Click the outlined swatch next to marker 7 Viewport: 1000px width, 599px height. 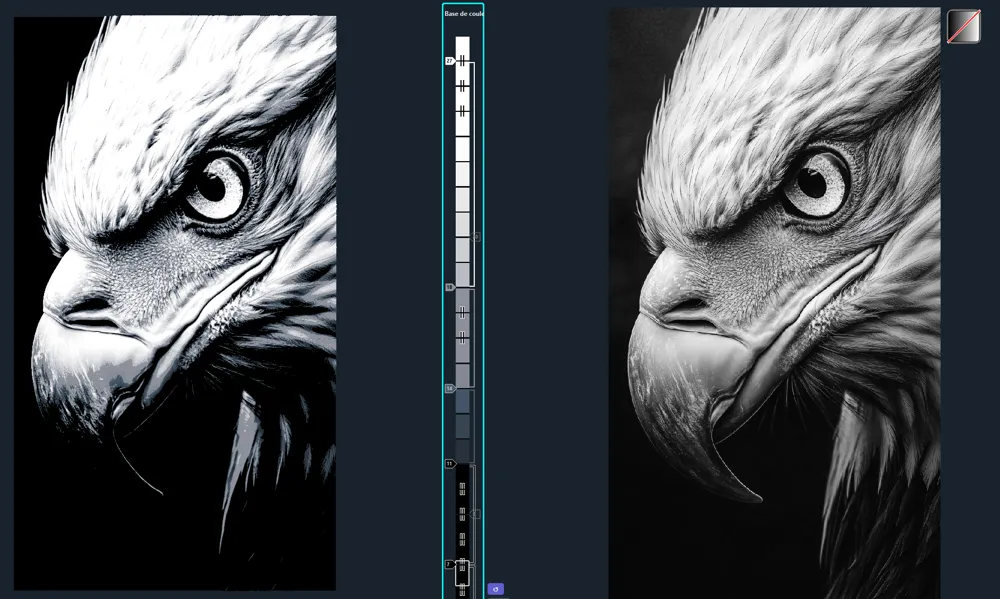point(462,573)
